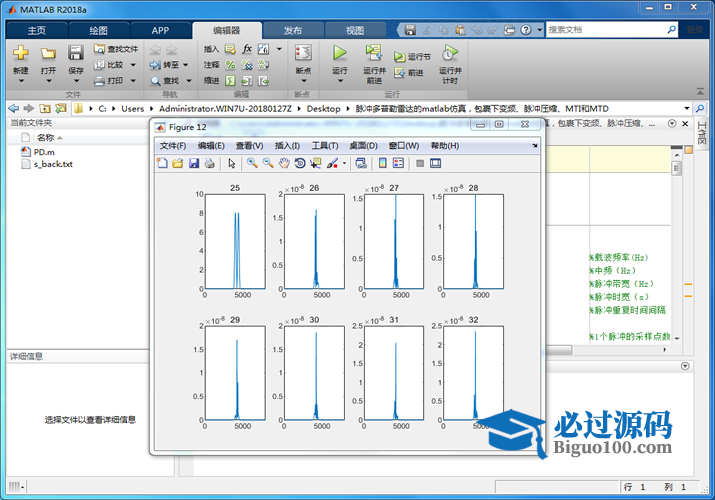Toggle the insert legend button
Image resolution: width=715 pixels, height=500 pixels.
coord(398,163)
